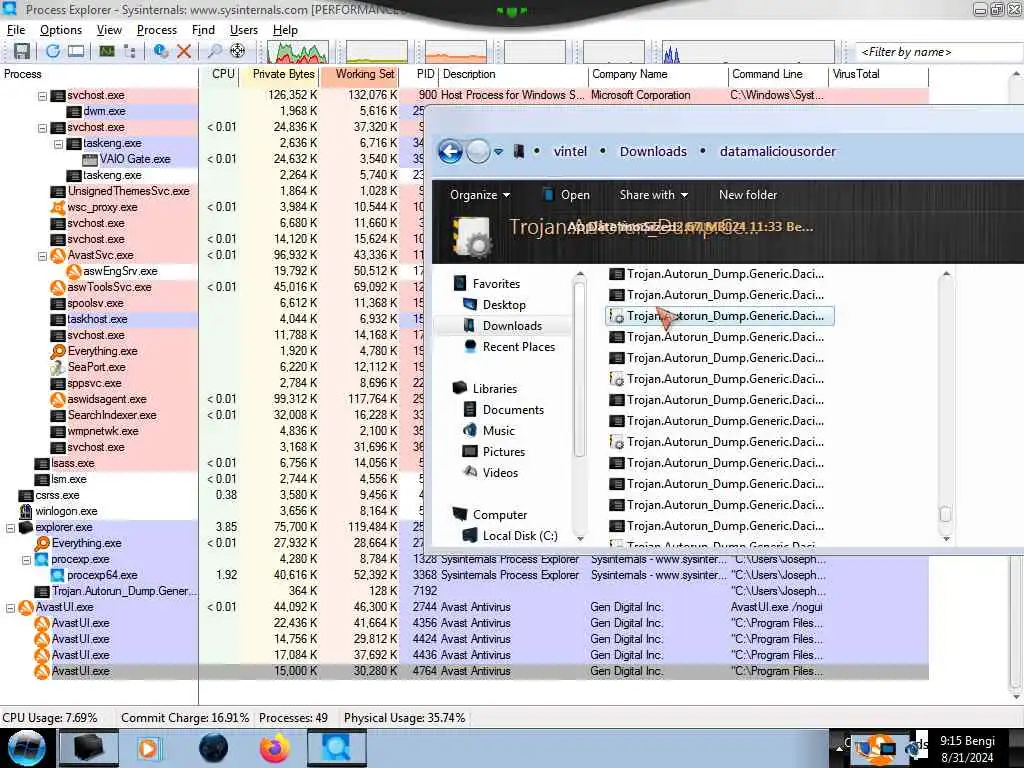Sort by Private Bytes column header

pyautogui.click(x=281, y=74)
